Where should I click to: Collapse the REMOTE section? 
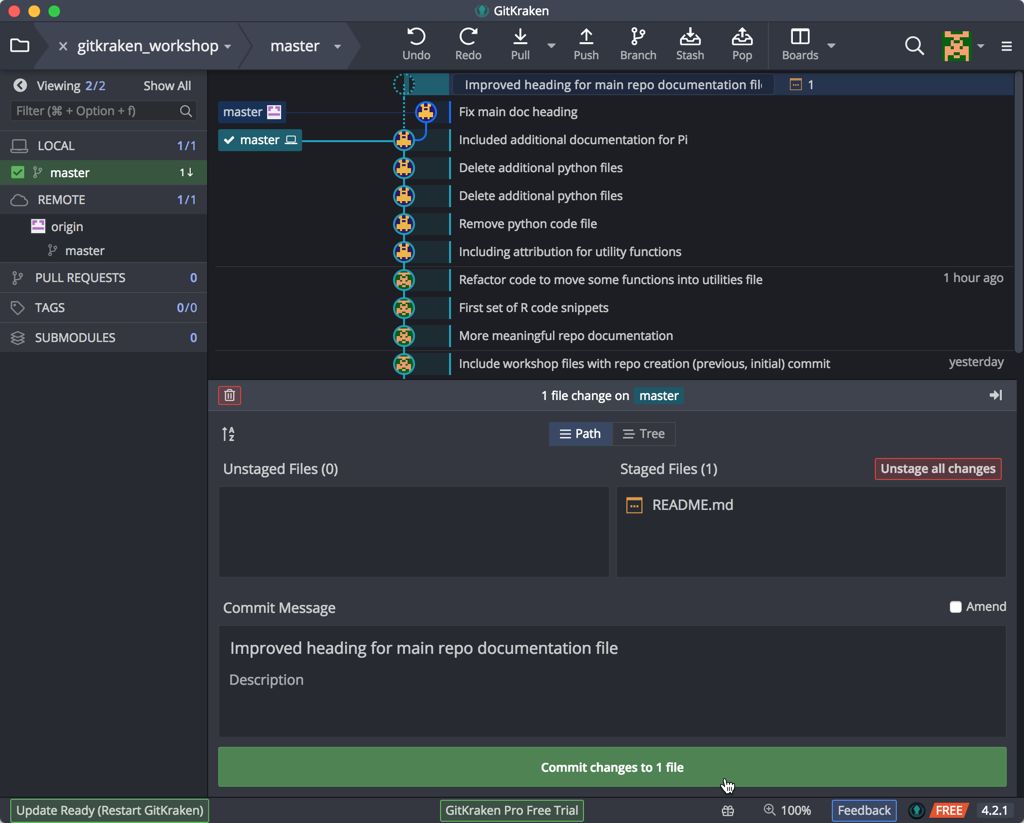[103, 200]
